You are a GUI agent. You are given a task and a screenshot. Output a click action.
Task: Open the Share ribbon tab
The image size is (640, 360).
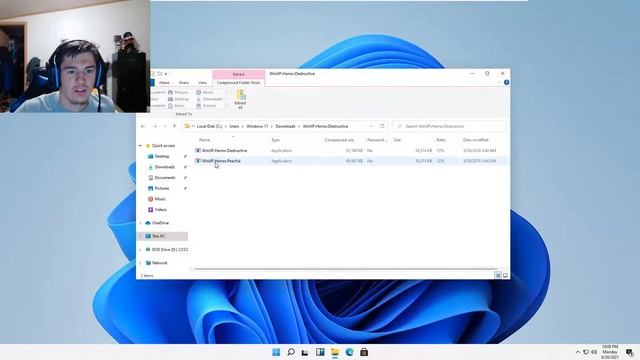tap(184, 82)
